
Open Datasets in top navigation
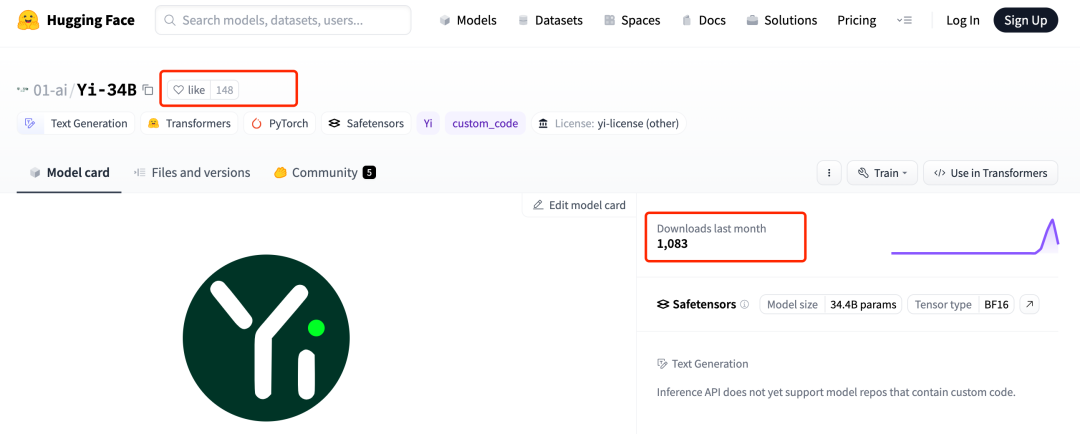[550, 20]
